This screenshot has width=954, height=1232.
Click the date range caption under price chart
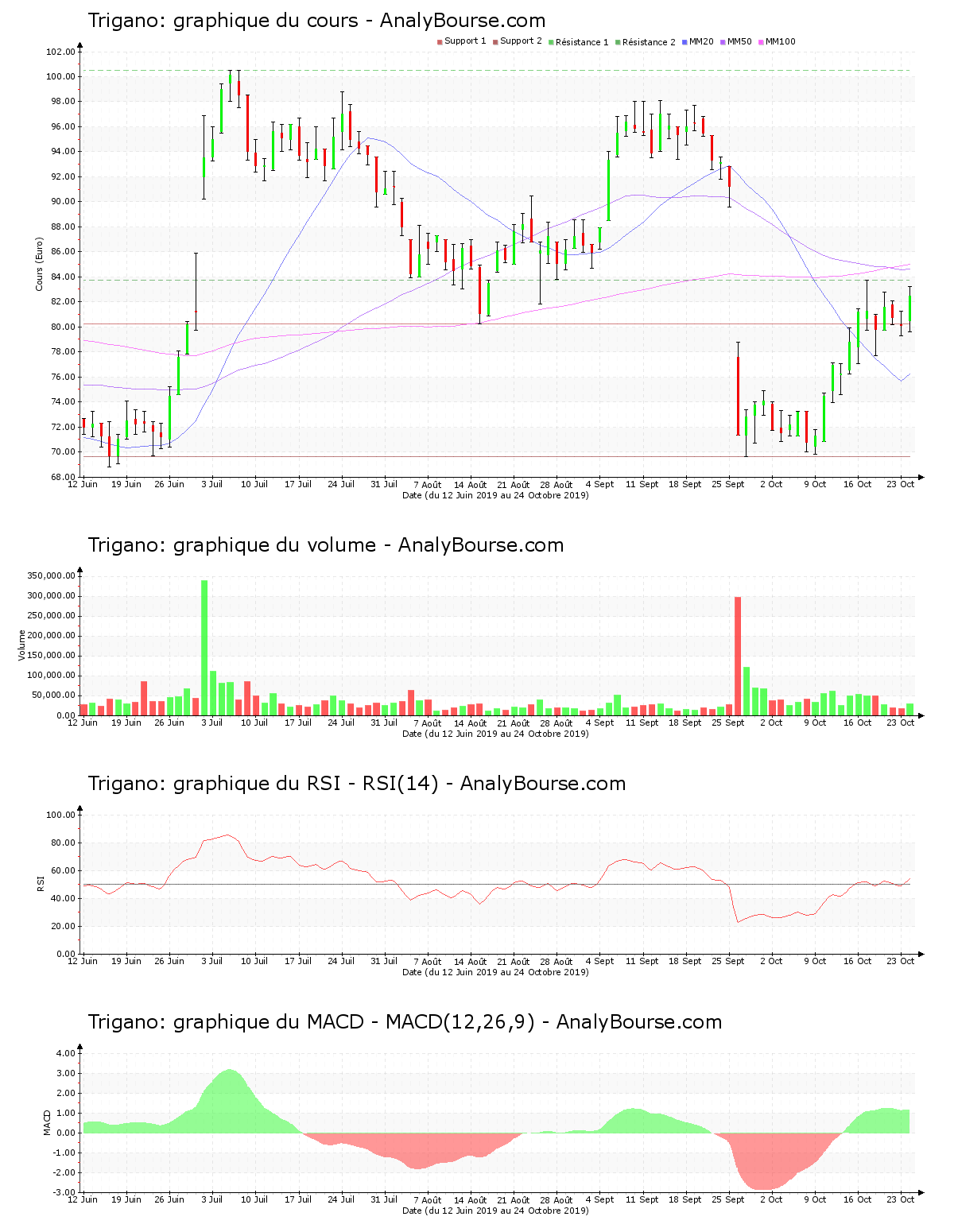(x=495, y=495)
